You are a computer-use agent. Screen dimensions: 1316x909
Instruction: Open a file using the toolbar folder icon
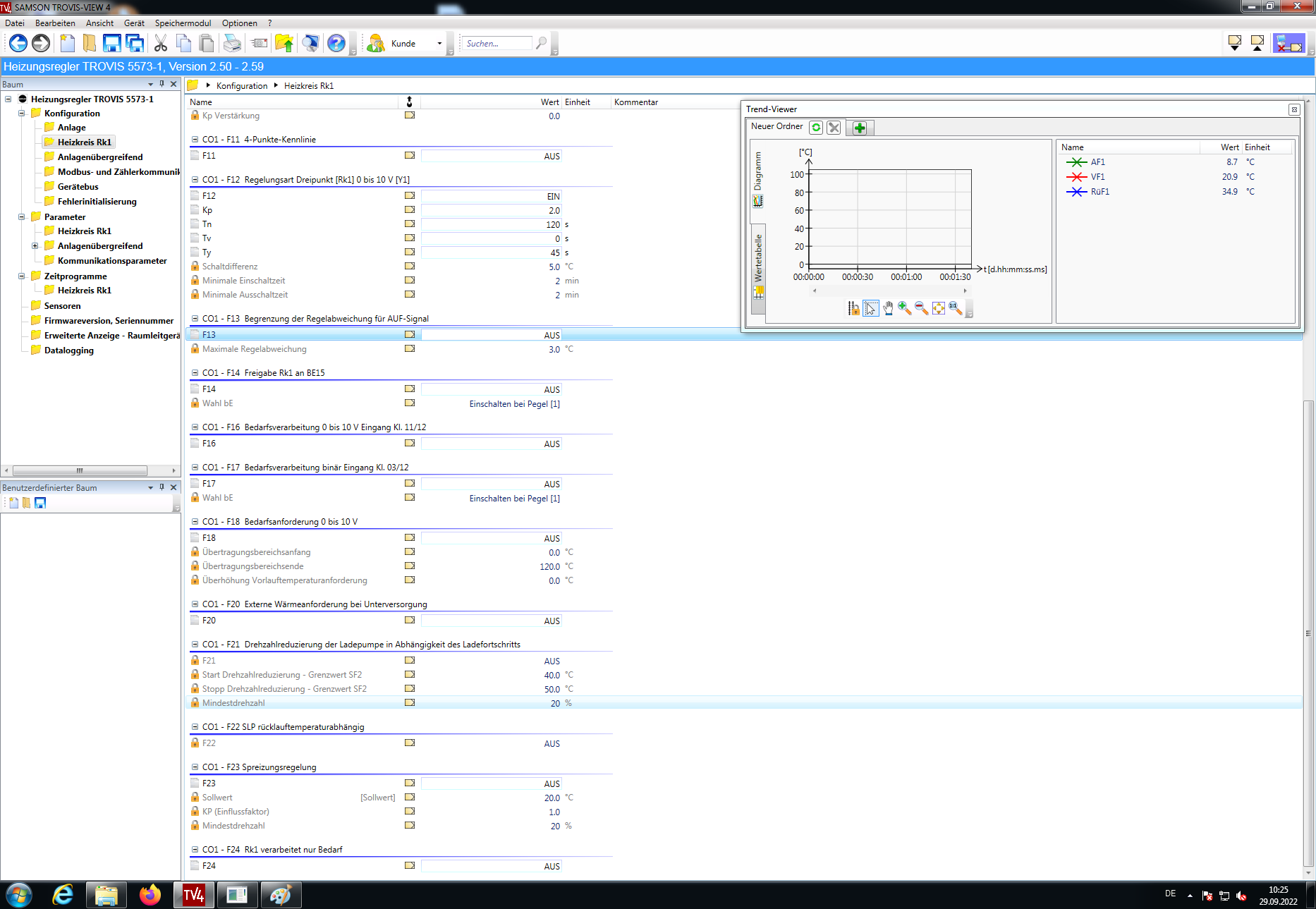click(x=90, y=44)
